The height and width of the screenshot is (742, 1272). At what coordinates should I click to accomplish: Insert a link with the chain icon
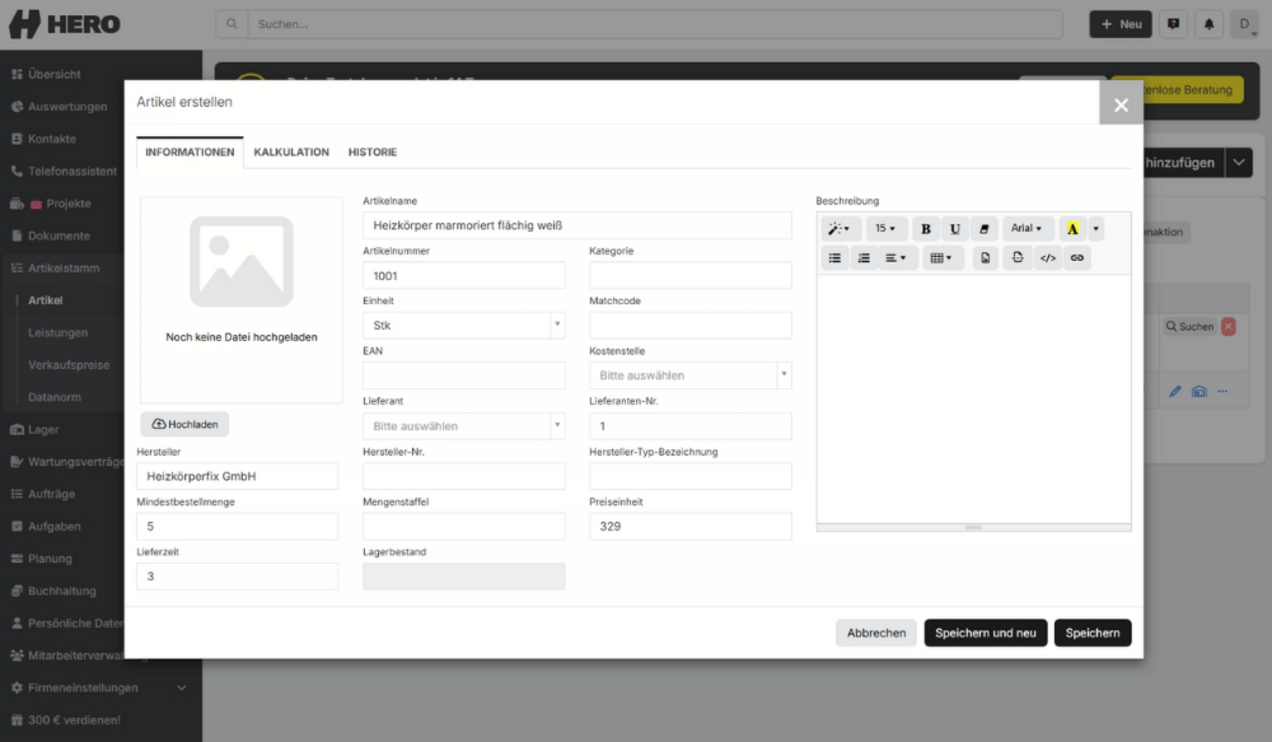click(x=1077, y=258)
